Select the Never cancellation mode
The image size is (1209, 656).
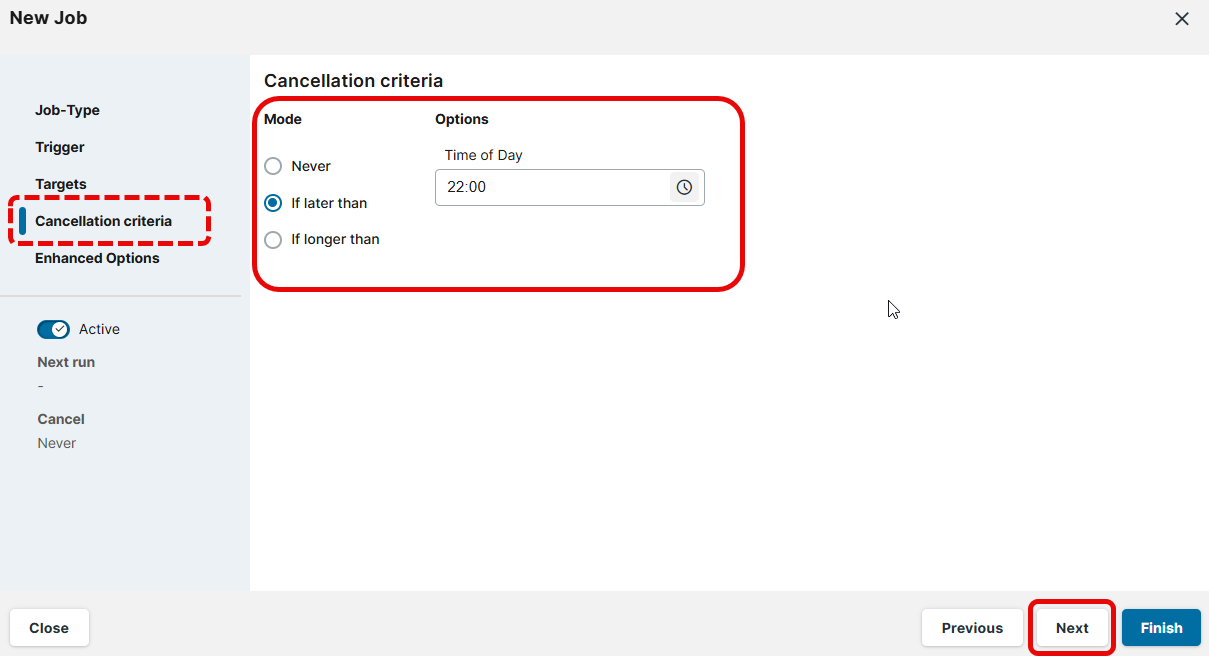[x=273, y=166]
